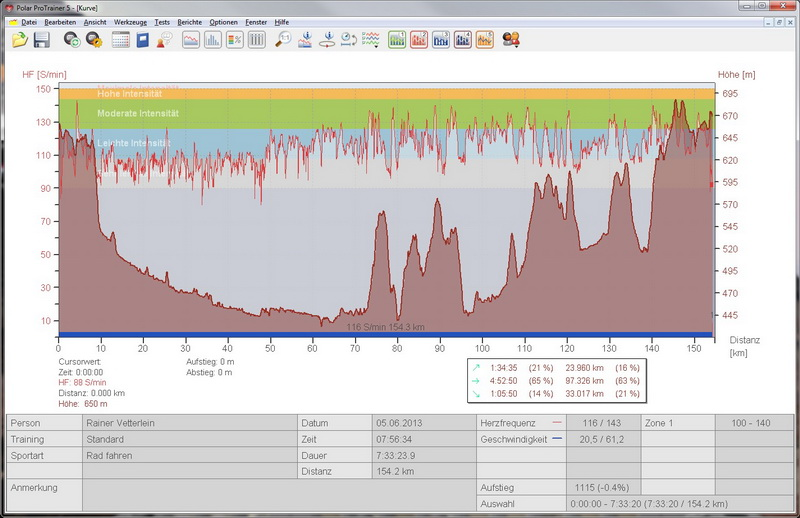Open the calendar view icon
The width and height of the screenshot is (800, 518).
click(x=121, y=40)
